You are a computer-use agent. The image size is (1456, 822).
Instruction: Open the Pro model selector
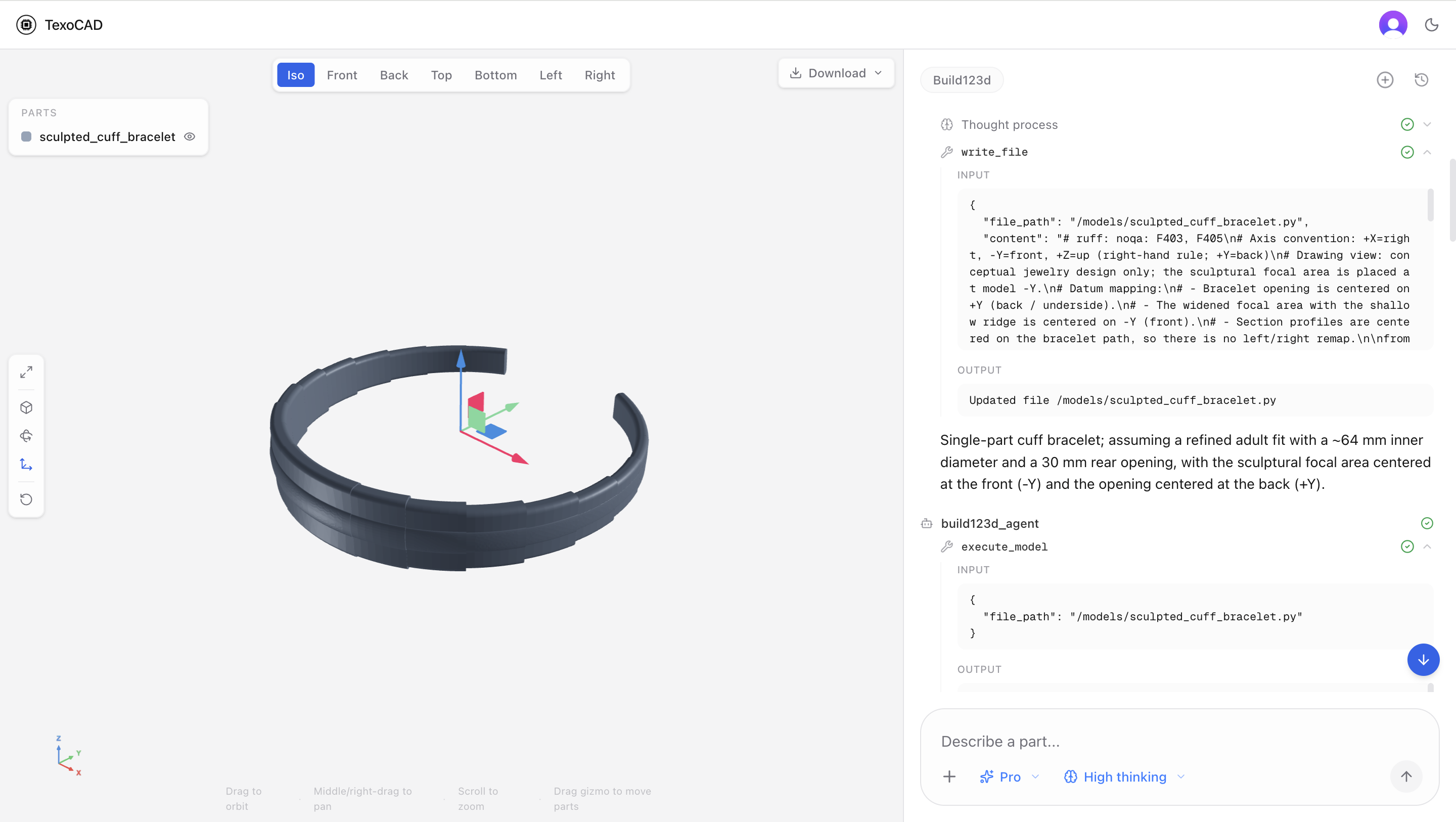pos(1010,777)
